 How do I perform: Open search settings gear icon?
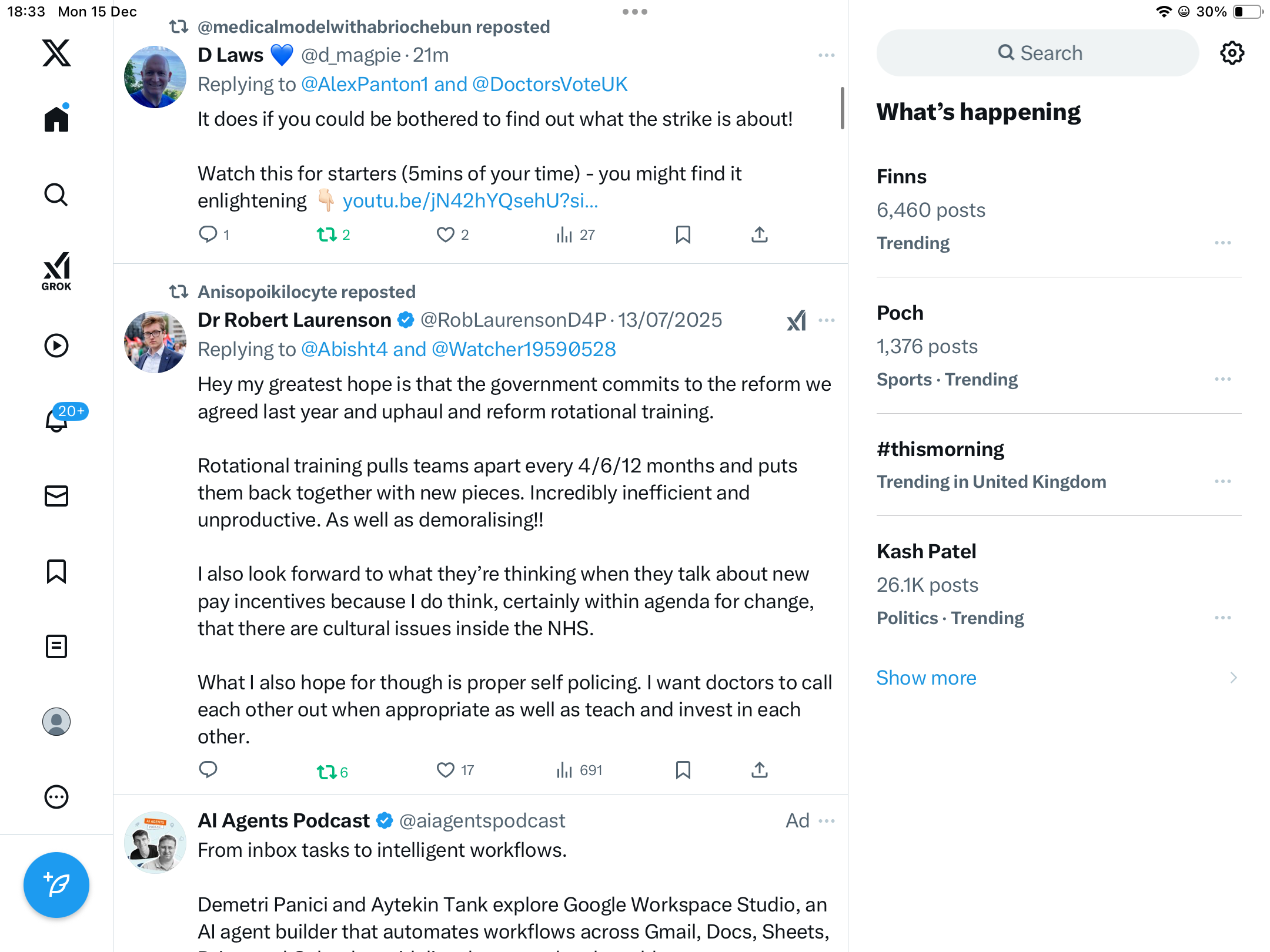click(1232, 53)
